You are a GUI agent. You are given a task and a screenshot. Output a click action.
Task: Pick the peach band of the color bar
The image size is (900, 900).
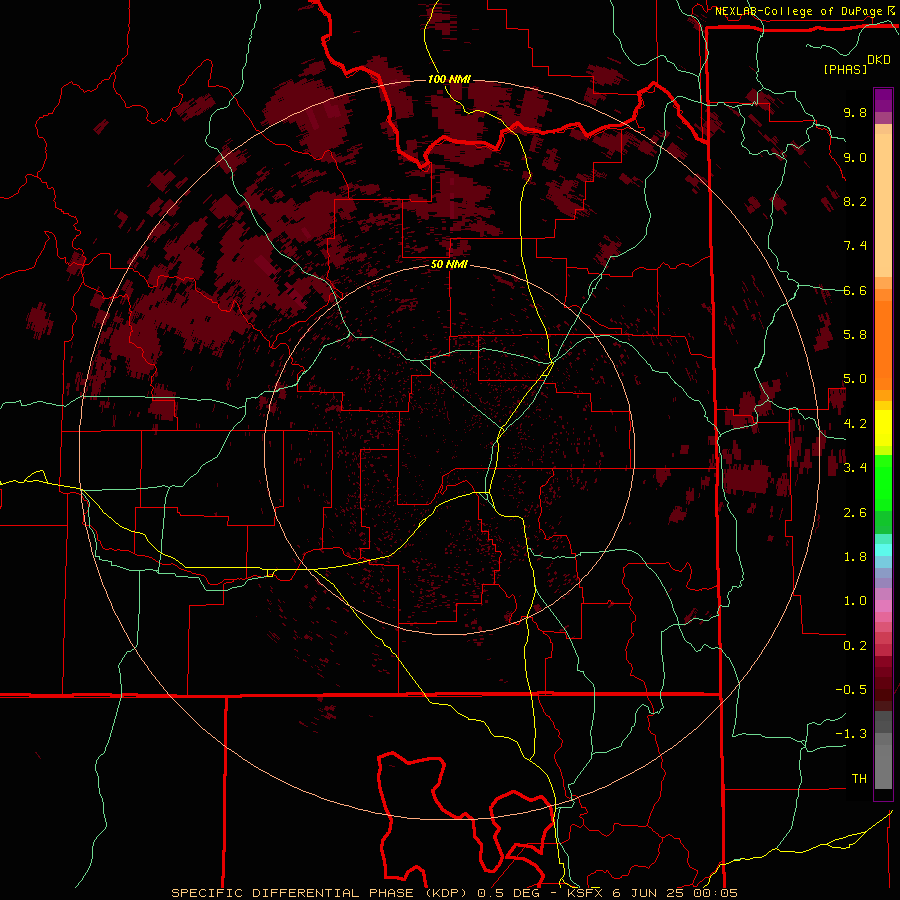click(x=883, y=205)
